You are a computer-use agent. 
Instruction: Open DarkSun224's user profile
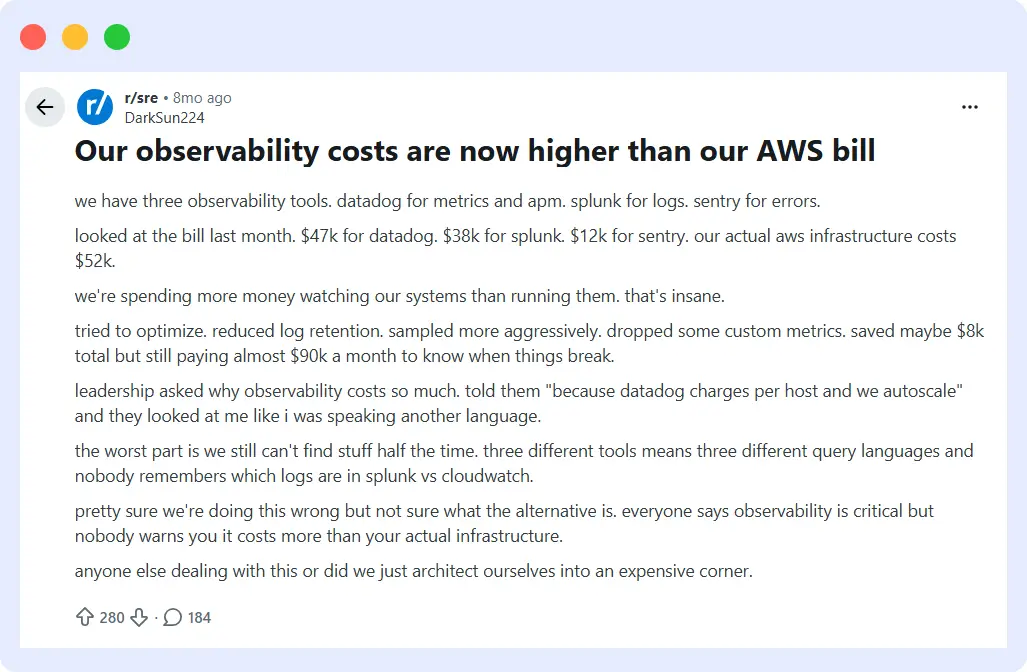164,117
